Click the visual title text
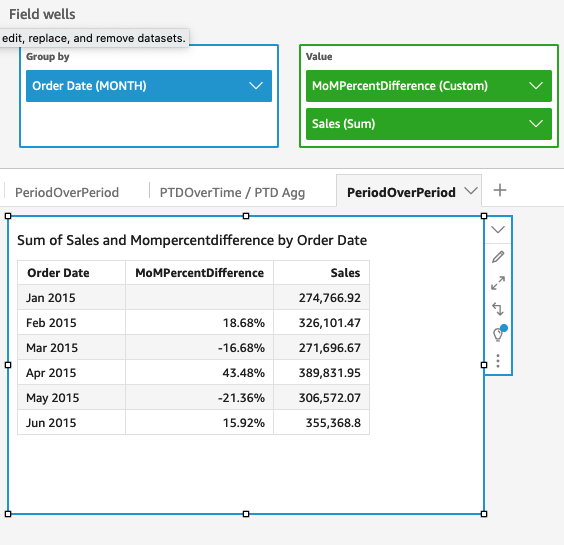 (192, 240)
